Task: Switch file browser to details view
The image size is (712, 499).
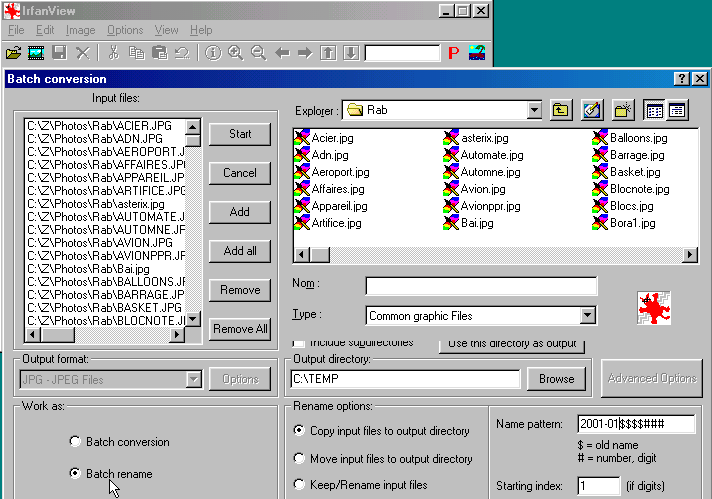Action: [677, 110]
